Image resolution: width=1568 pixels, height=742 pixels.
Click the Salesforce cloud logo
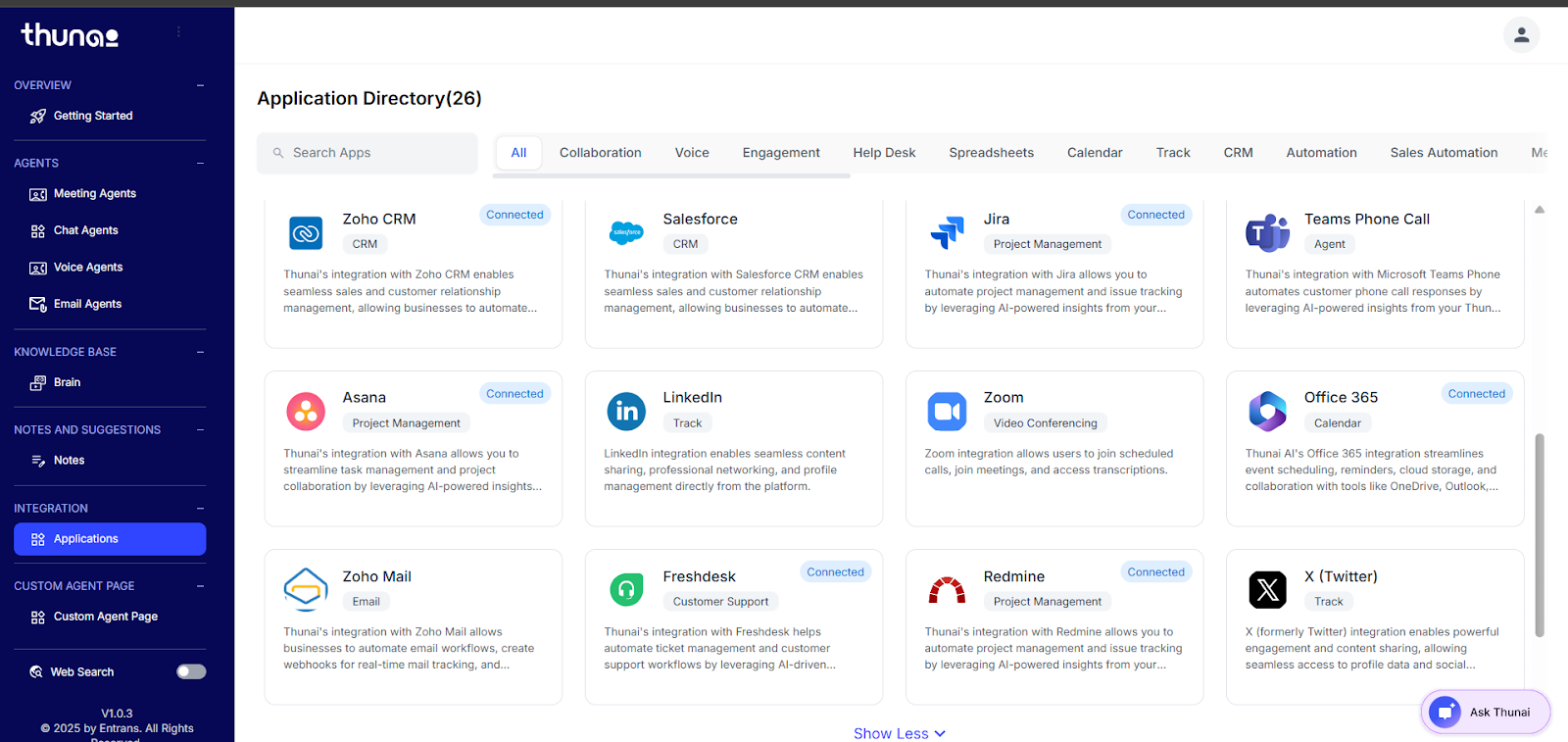tap(626, 232)
